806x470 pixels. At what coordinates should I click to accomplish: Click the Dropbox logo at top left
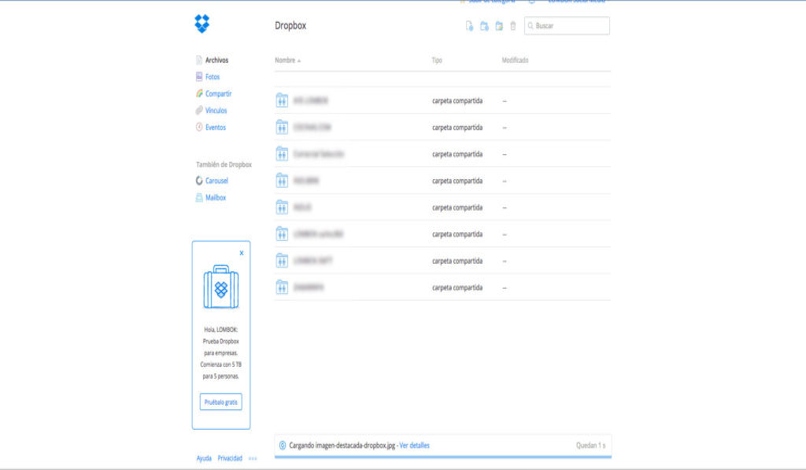202,24
